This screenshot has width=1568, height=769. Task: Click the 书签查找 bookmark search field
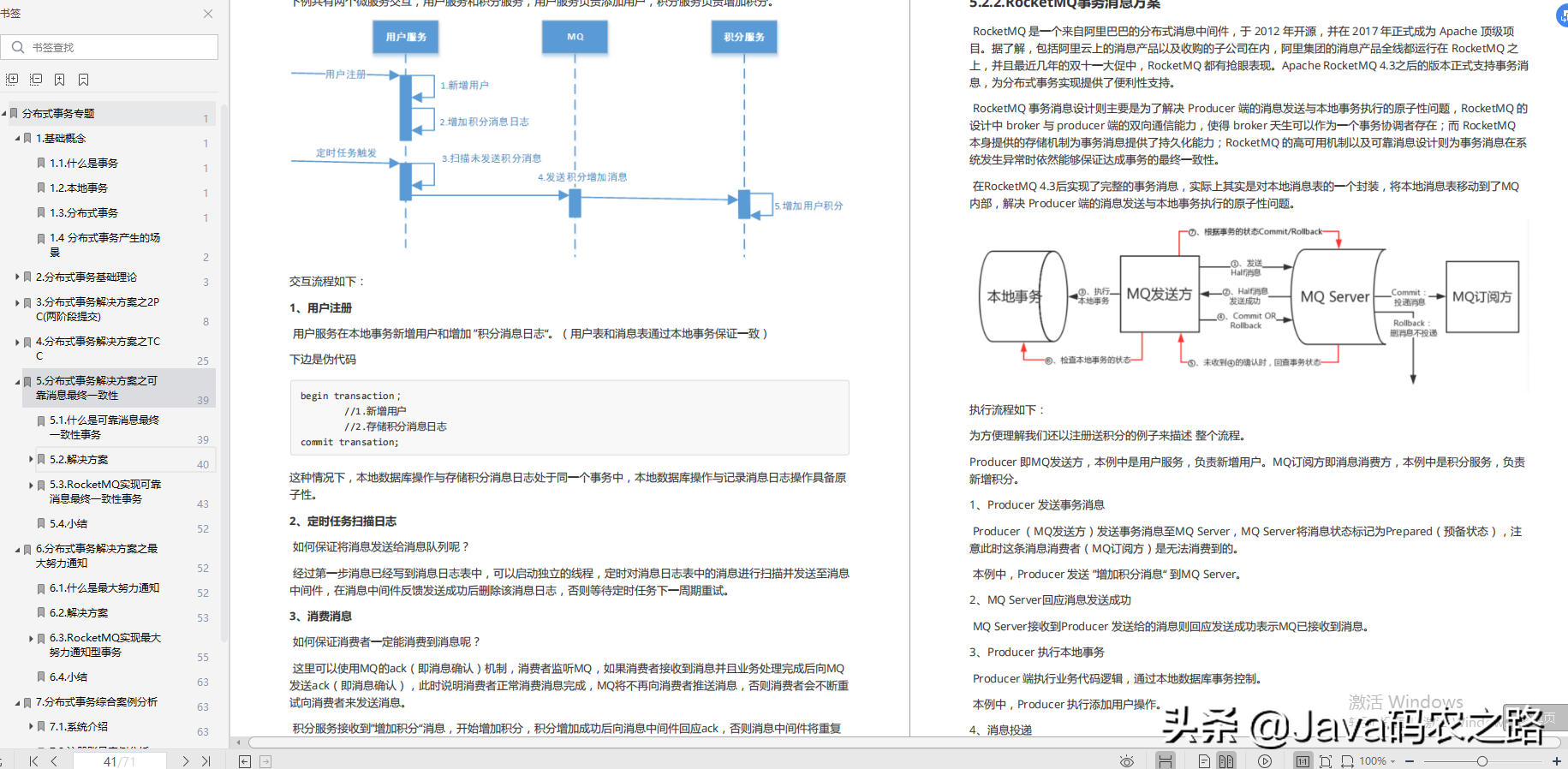coord(110,47)
